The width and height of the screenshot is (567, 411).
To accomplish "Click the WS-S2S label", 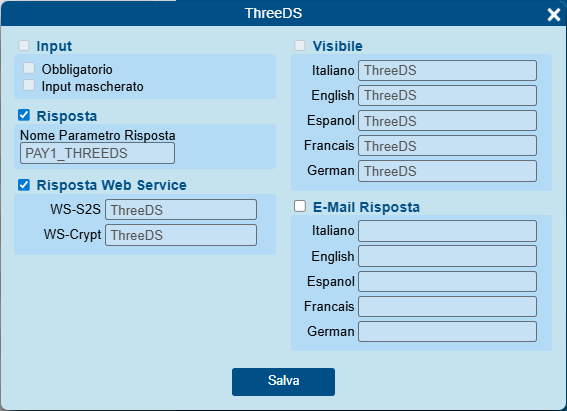I will pos(76,209).
